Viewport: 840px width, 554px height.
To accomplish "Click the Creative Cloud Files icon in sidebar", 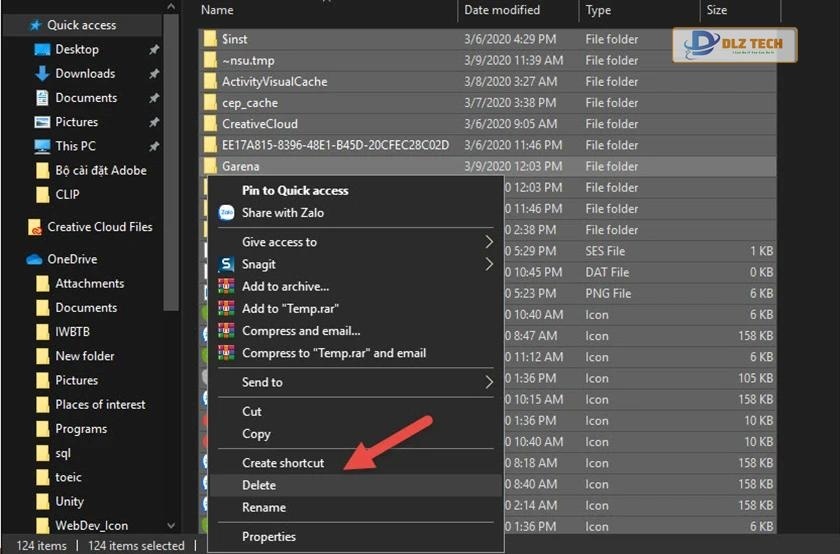I will (35, 227).
